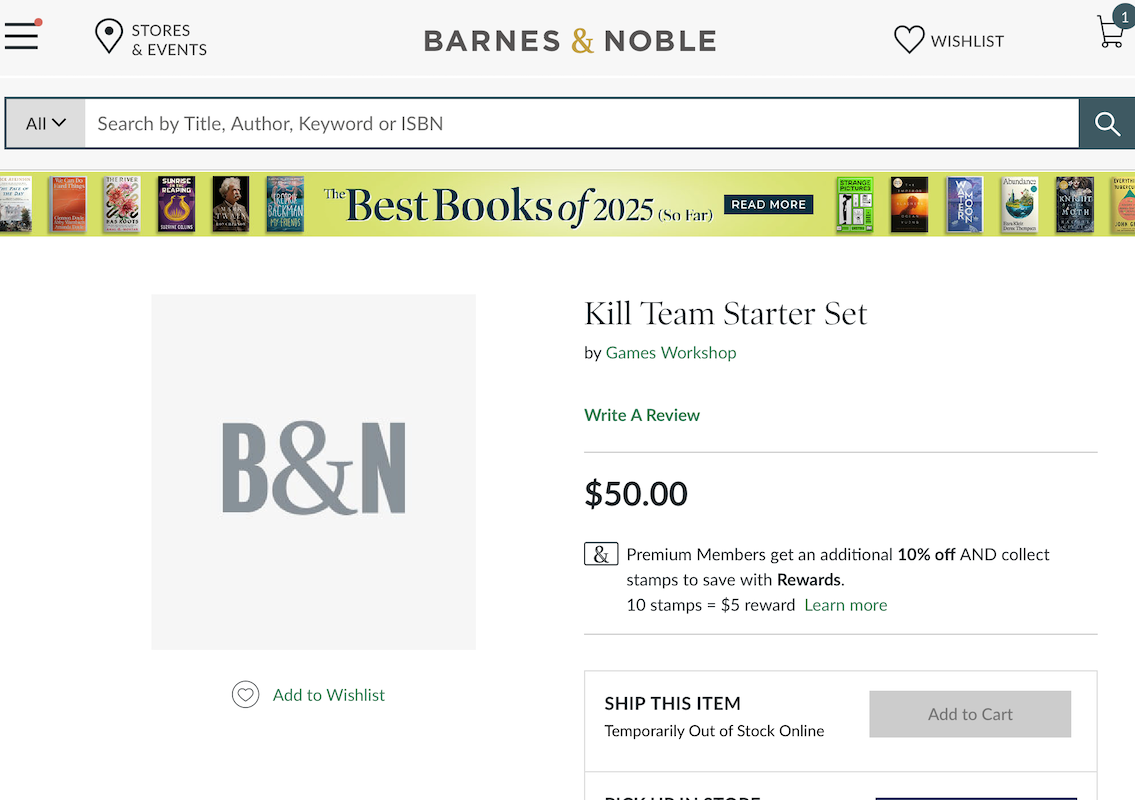Click the Stores & Events location pin icon
1135x800 pixels.
pos(108,37)
